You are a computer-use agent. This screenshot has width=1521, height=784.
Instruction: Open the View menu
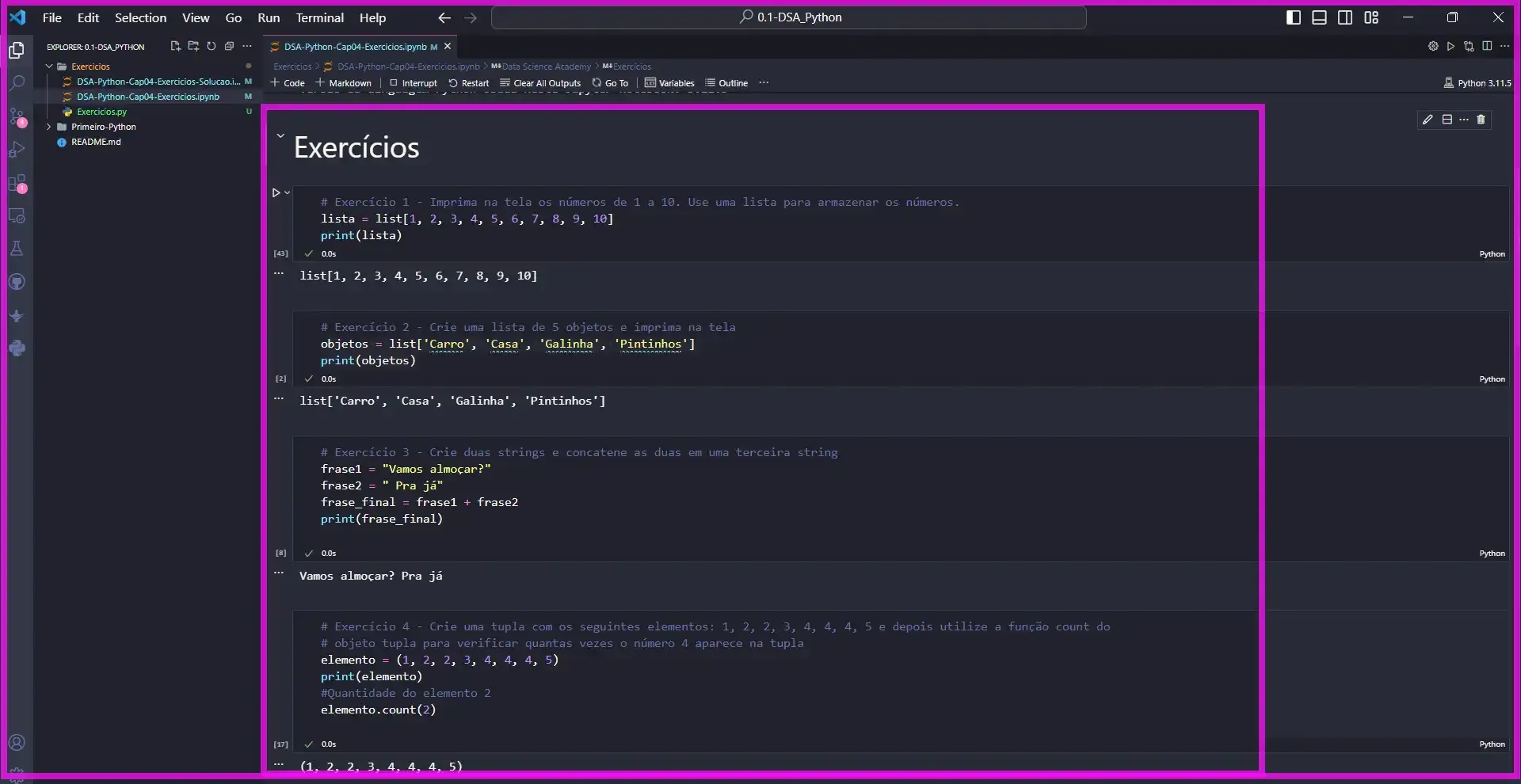coord(196,17)
